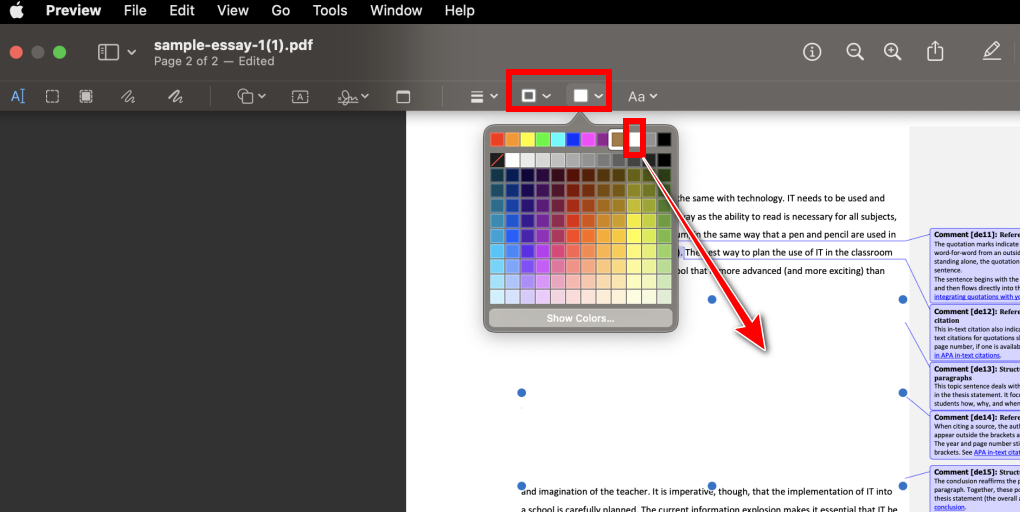The image size is (1020, 512).
Task: Select the no-fill diagonal slash swatch
Action: point(497,160)
